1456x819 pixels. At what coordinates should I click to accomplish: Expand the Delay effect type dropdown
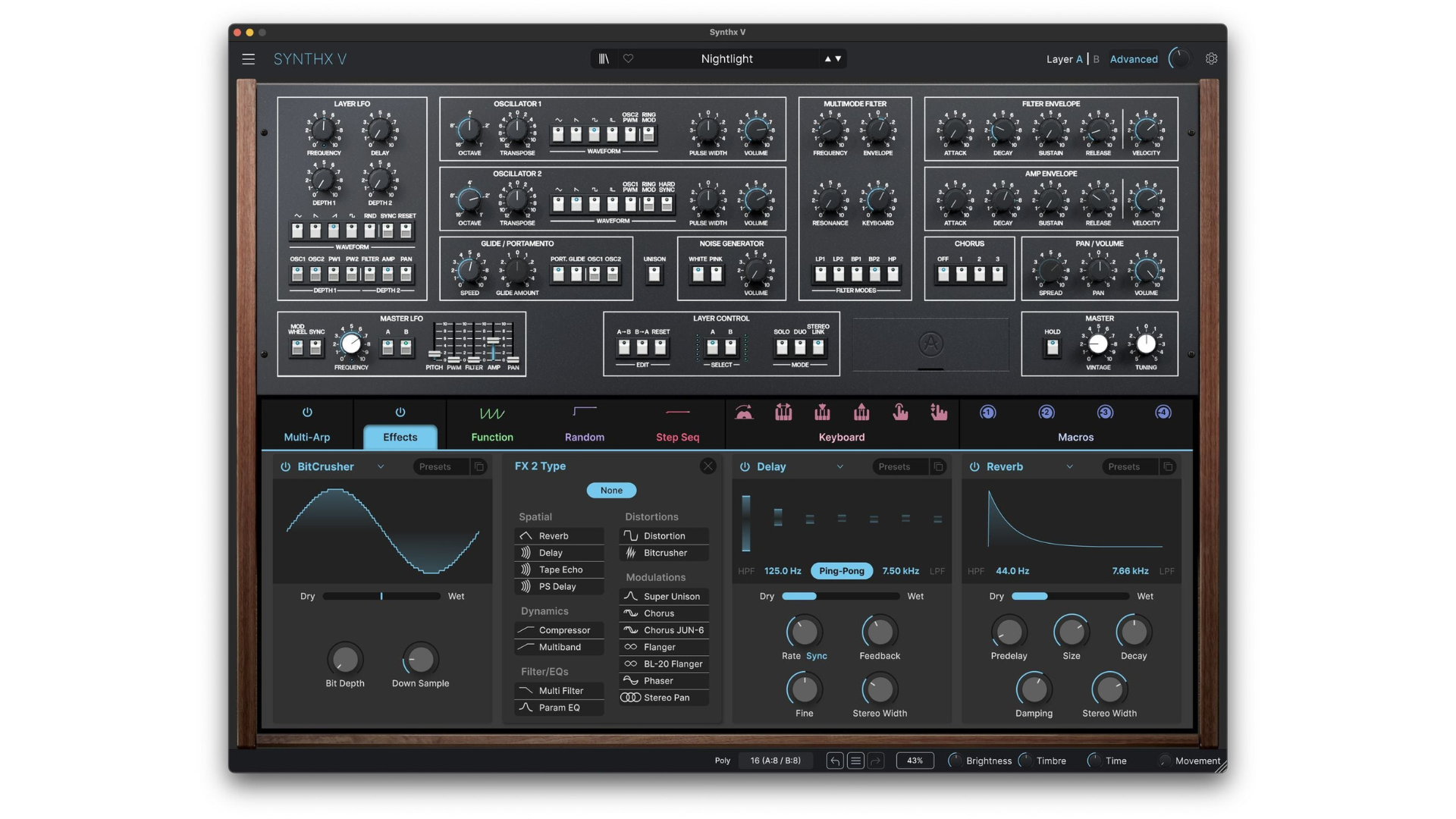(839, 466)
